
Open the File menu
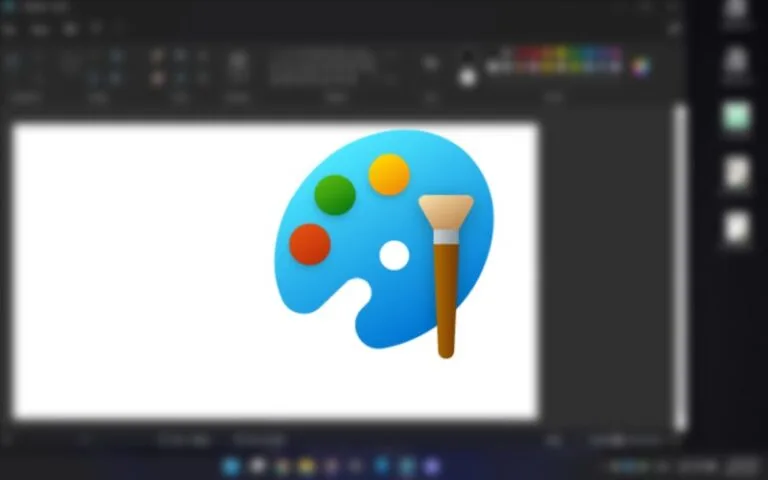click(9, 29)
